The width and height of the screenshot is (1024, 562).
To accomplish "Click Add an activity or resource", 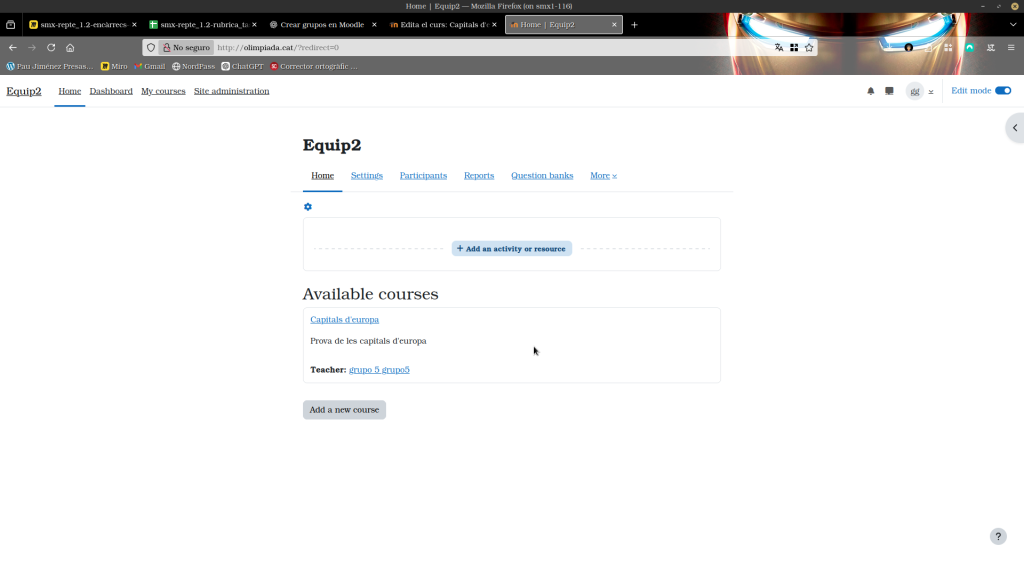I will (x=511, y=249).
